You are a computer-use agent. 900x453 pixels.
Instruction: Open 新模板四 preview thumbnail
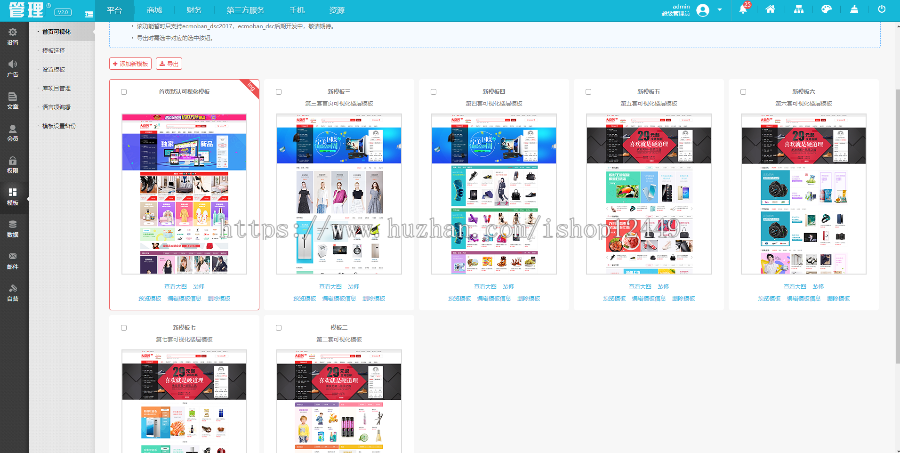click(494, 194)
